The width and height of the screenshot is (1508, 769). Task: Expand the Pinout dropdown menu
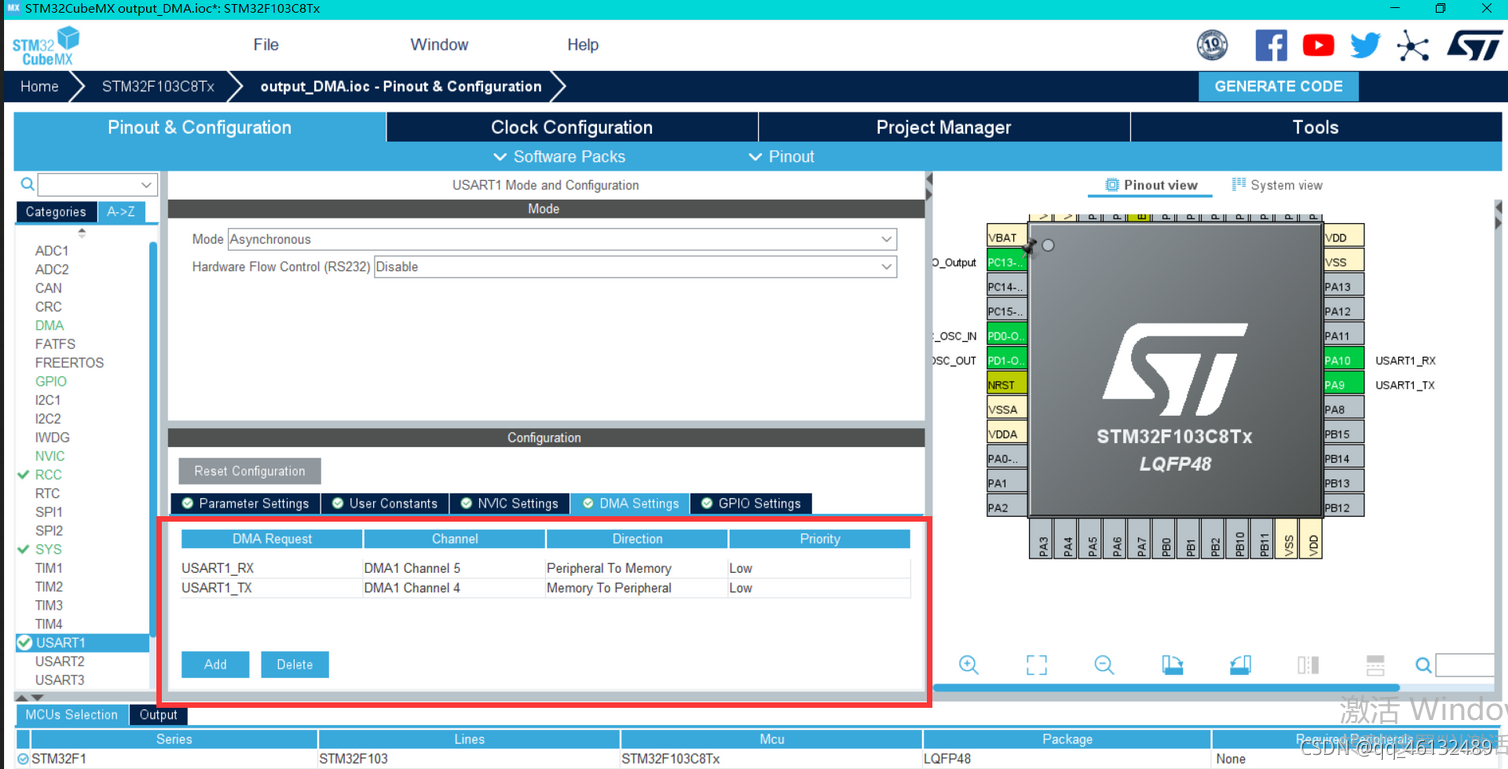point(782,157)
